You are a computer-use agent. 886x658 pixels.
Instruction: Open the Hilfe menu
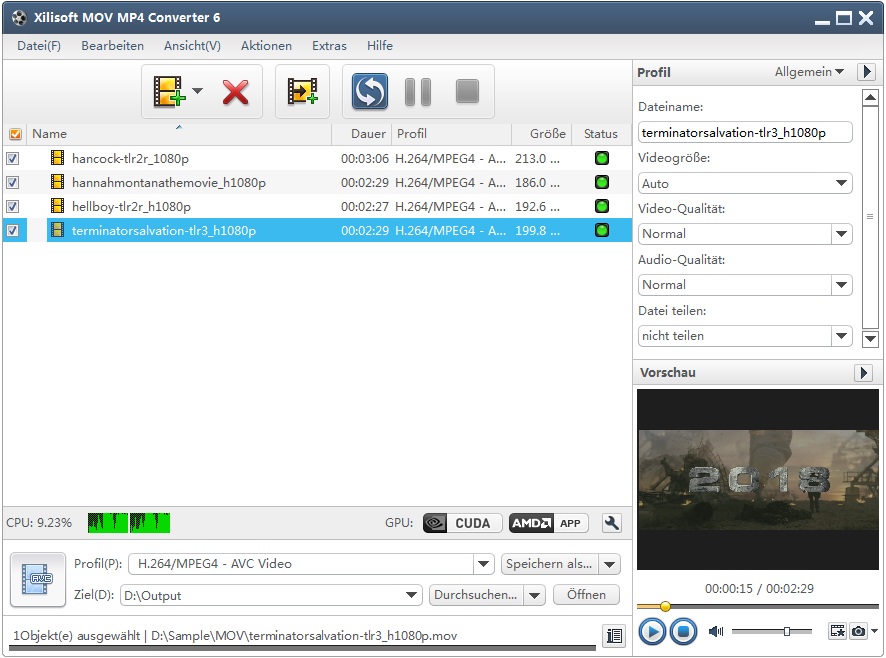pyautogui.click(x=380, y=46)
